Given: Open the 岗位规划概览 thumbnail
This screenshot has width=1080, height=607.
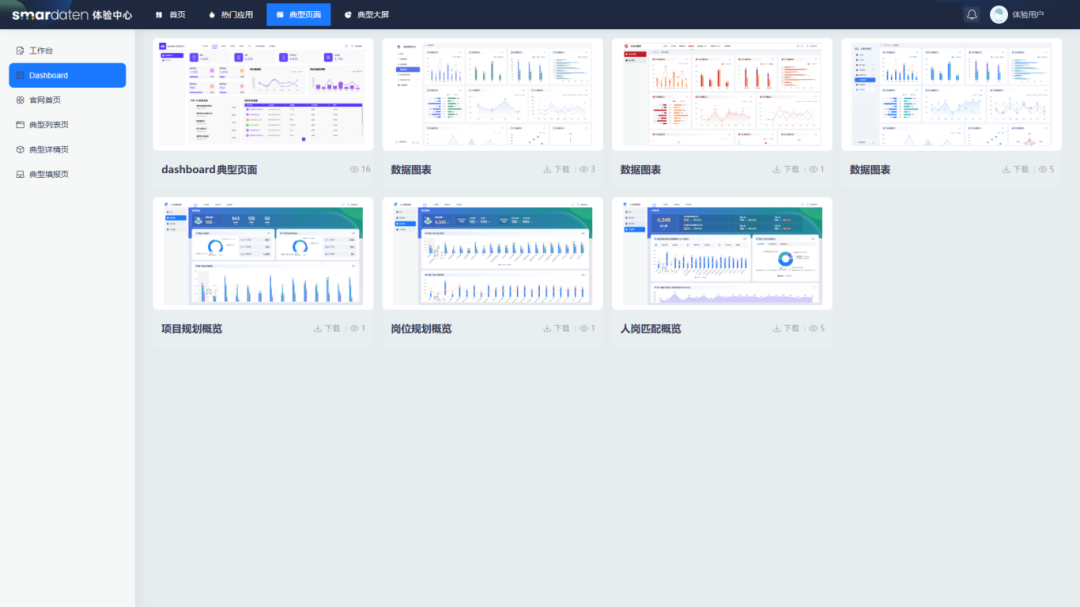Looking at the screenshot, I should 492,254.
